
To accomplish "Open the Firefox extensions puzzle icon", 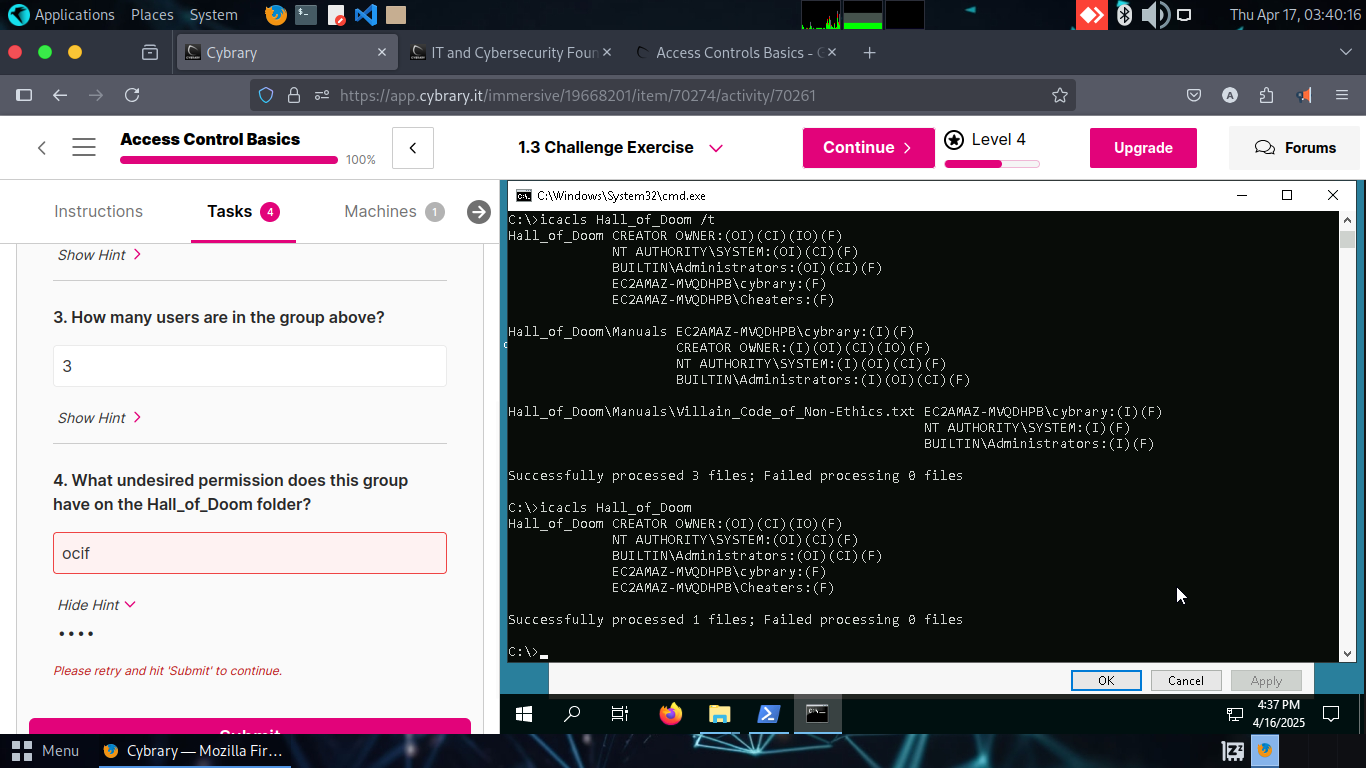I will pyautogui.click(x=1267, y=95).
